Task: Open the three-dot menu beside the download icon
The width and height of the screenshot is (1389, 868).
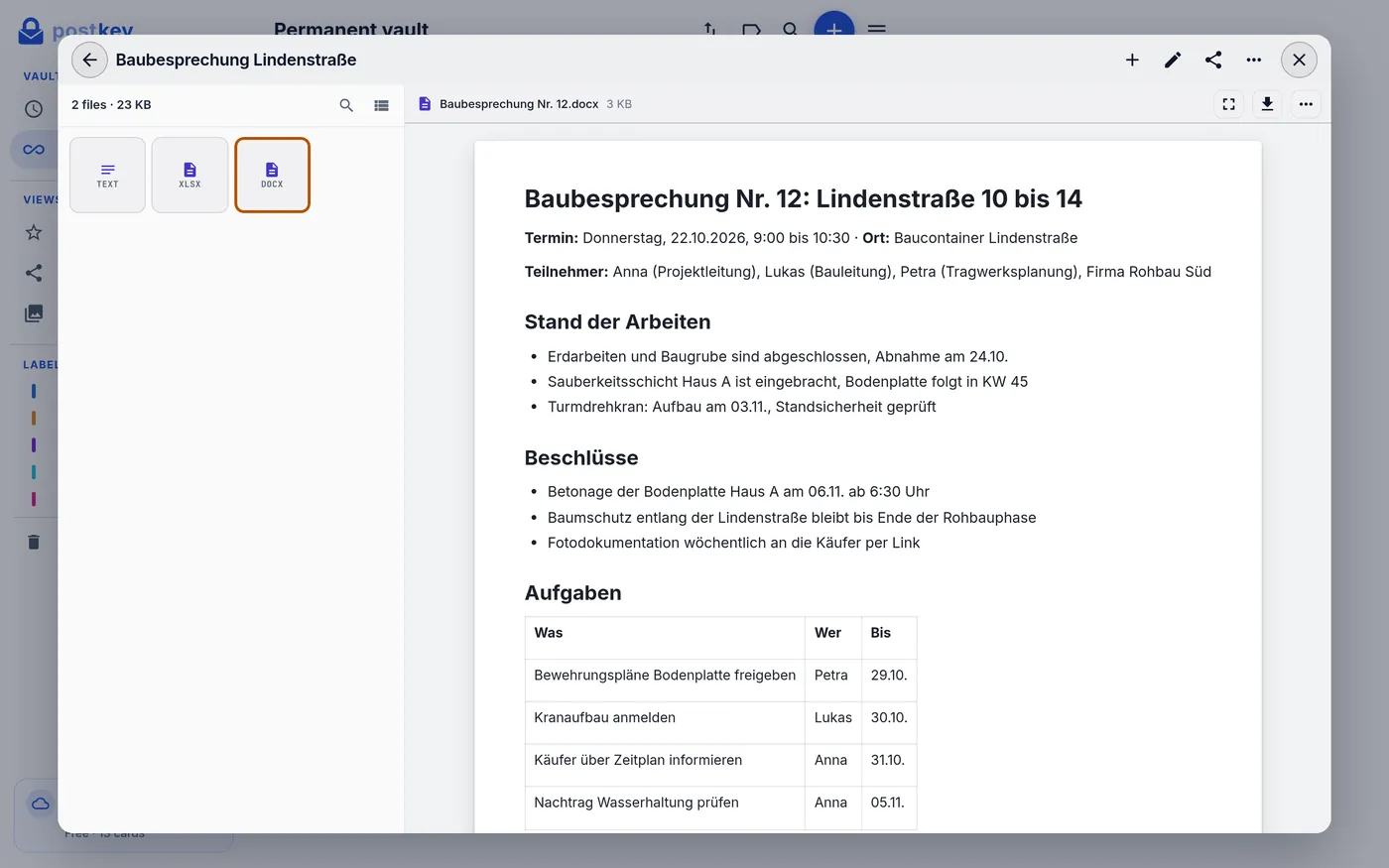Action: [x=1306, y=104]
